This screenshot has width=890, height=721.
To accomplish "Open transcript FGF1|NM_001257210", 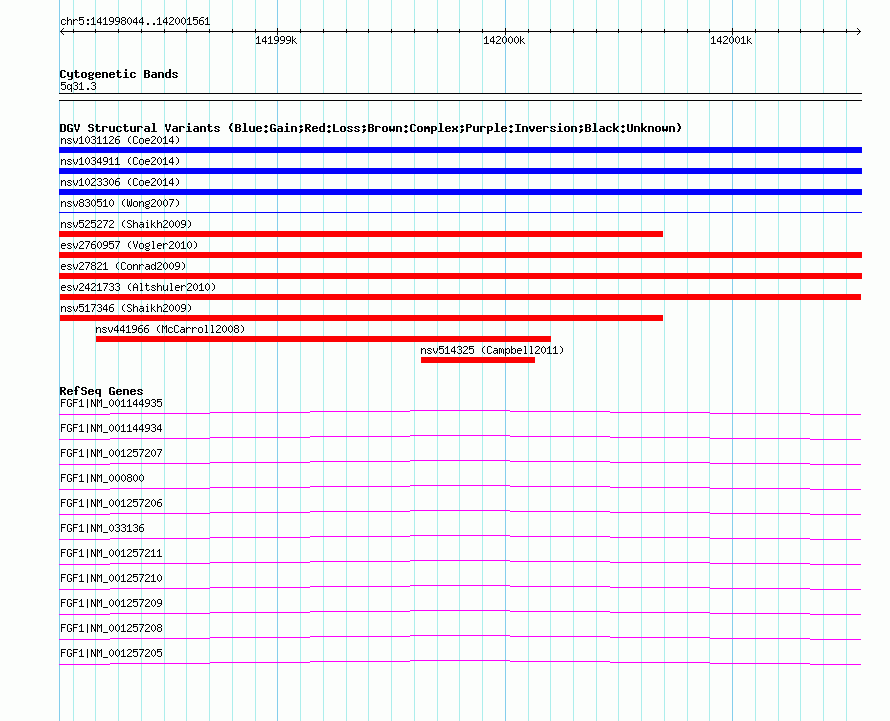I will click(111, 578).
